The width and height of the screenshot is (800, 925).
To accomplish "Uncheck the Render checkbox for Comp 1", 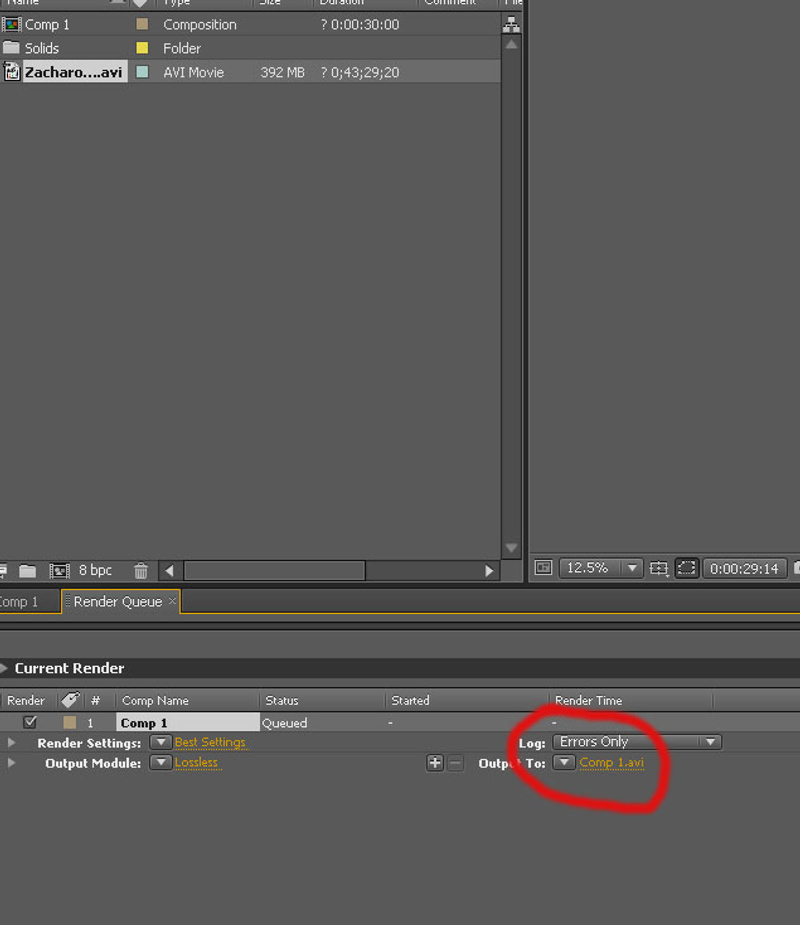I will tap(30, 722).
